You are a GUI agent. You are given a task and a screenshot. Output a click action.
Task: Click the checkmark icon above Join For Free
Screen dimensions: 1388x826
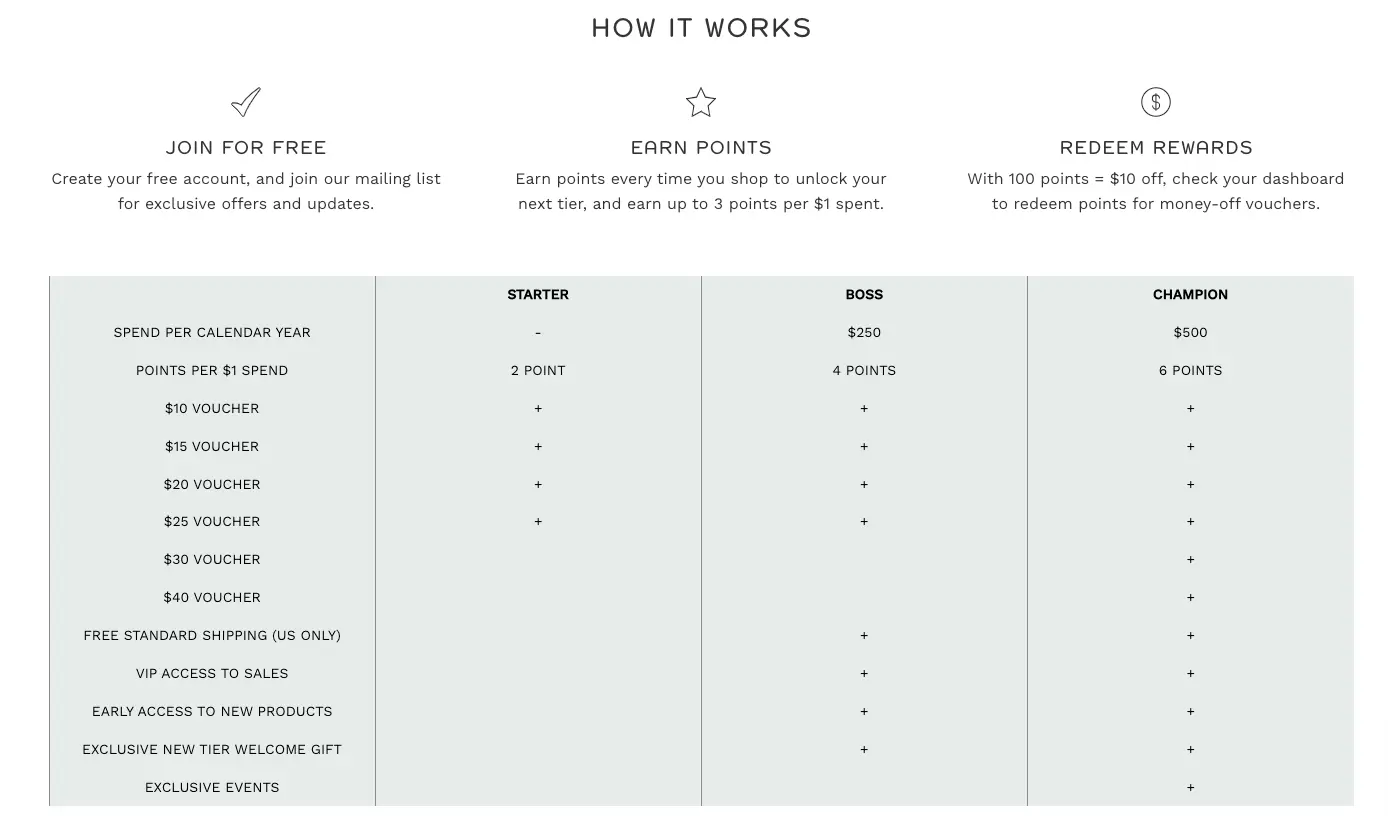pyautogui.click(x=246, y=102)
